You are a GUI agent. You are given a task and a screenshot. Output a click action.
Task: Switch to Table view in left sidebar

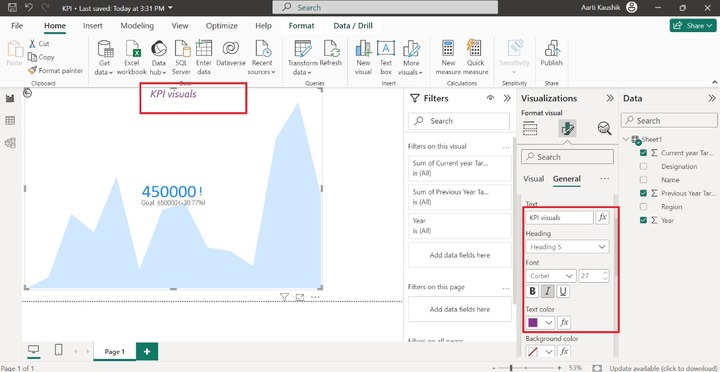pos(10,120)
